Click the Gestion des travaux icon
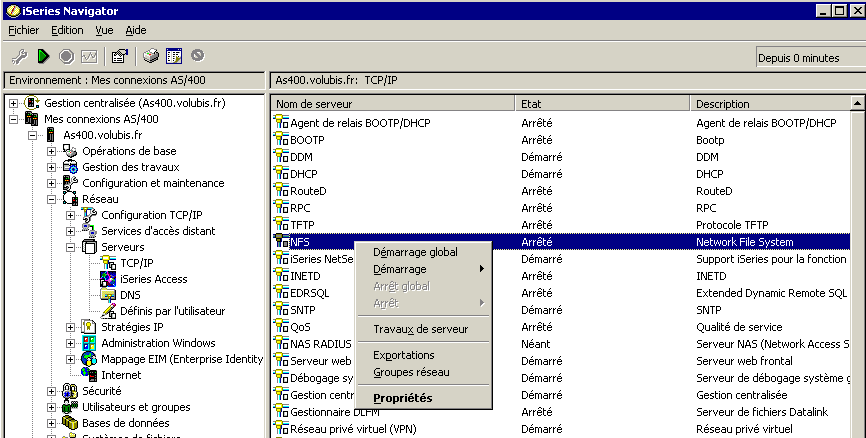The image size is (866, 438). [x=70, y=167]
